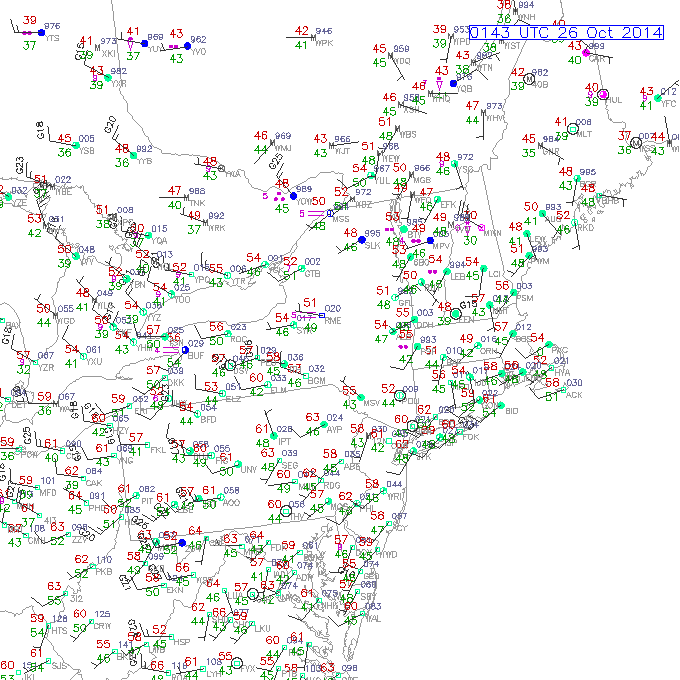Click the ELZ station label
This screenshot has width=680, height=680.
click(233, 399)
